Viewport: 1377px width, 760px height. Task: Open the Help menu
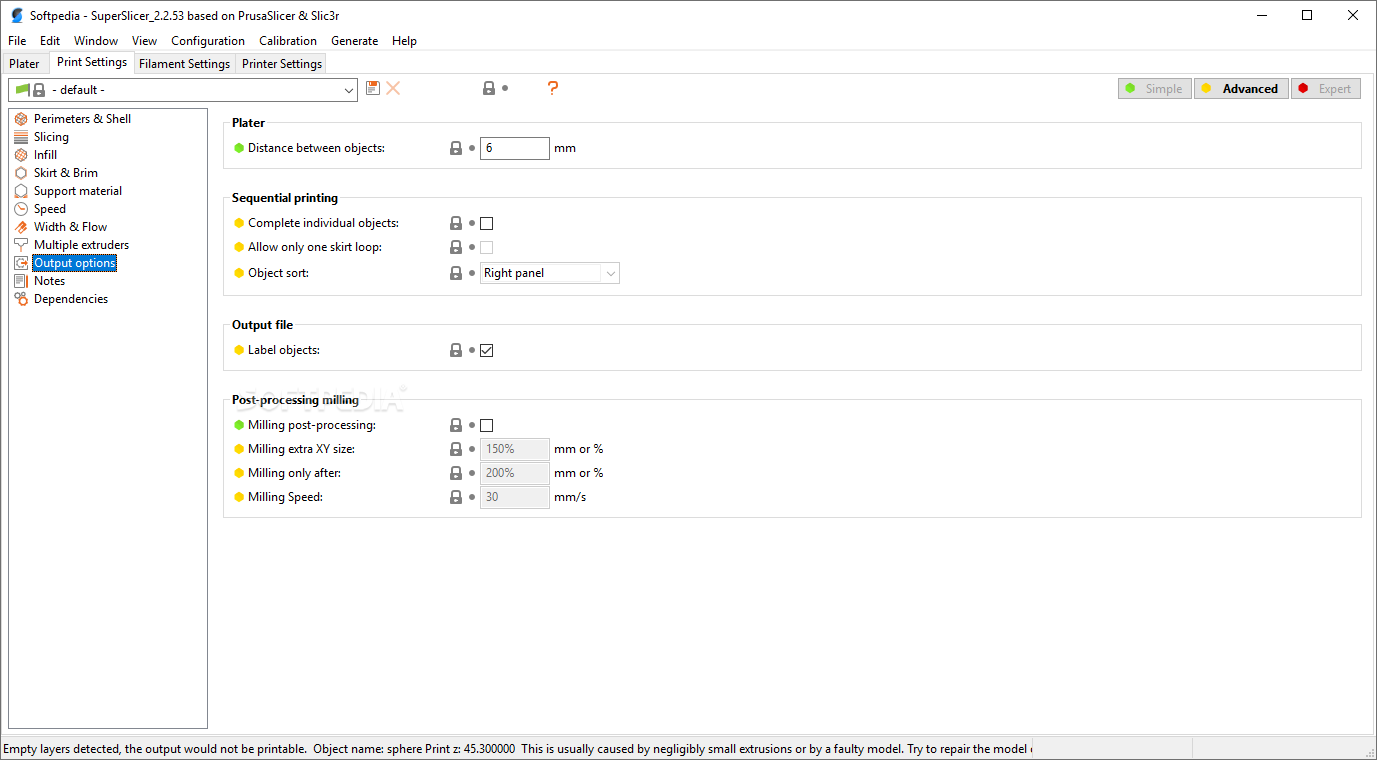tap(404, 41)
